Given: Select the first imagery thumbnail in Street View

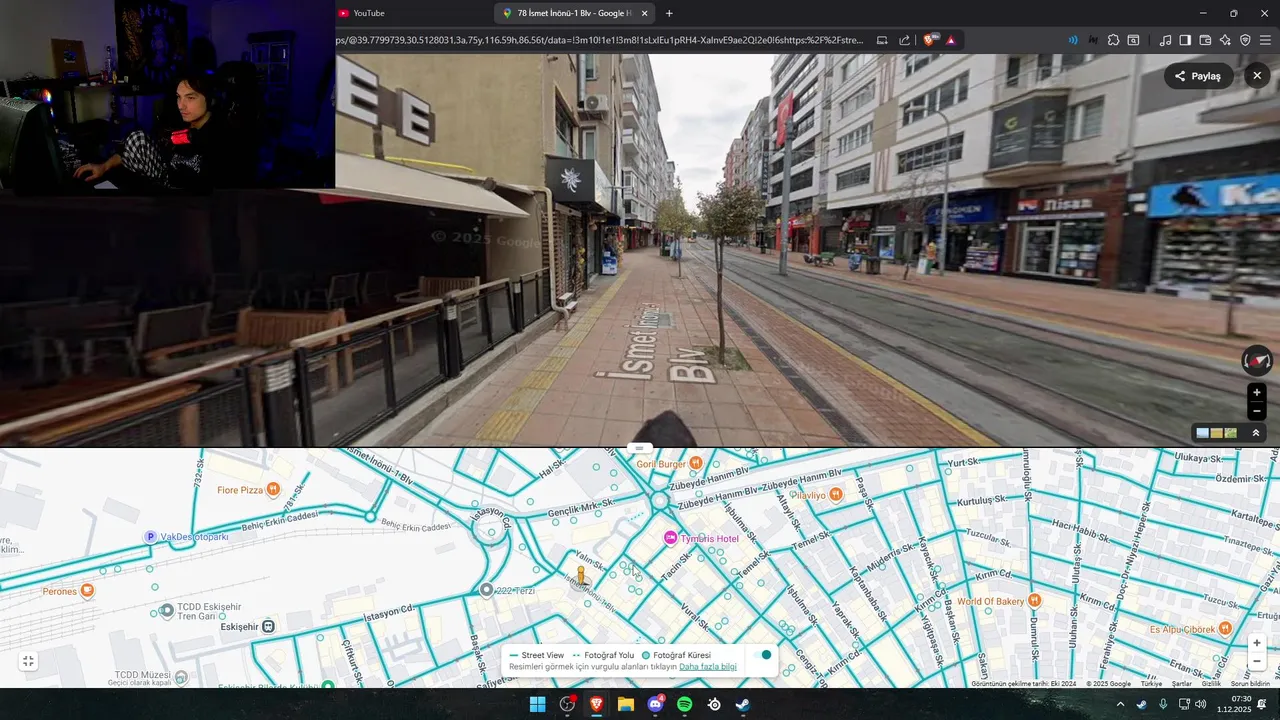Looking at the screenshot, I should 1203,433.
